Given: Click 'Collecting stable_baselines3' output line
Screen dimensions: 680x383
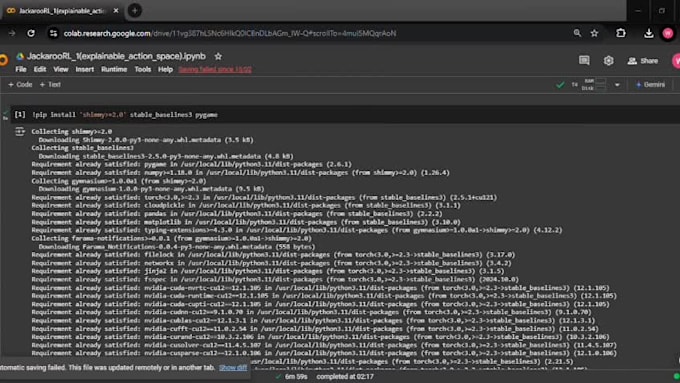Looking at the screenshot, I should [82, 148].
